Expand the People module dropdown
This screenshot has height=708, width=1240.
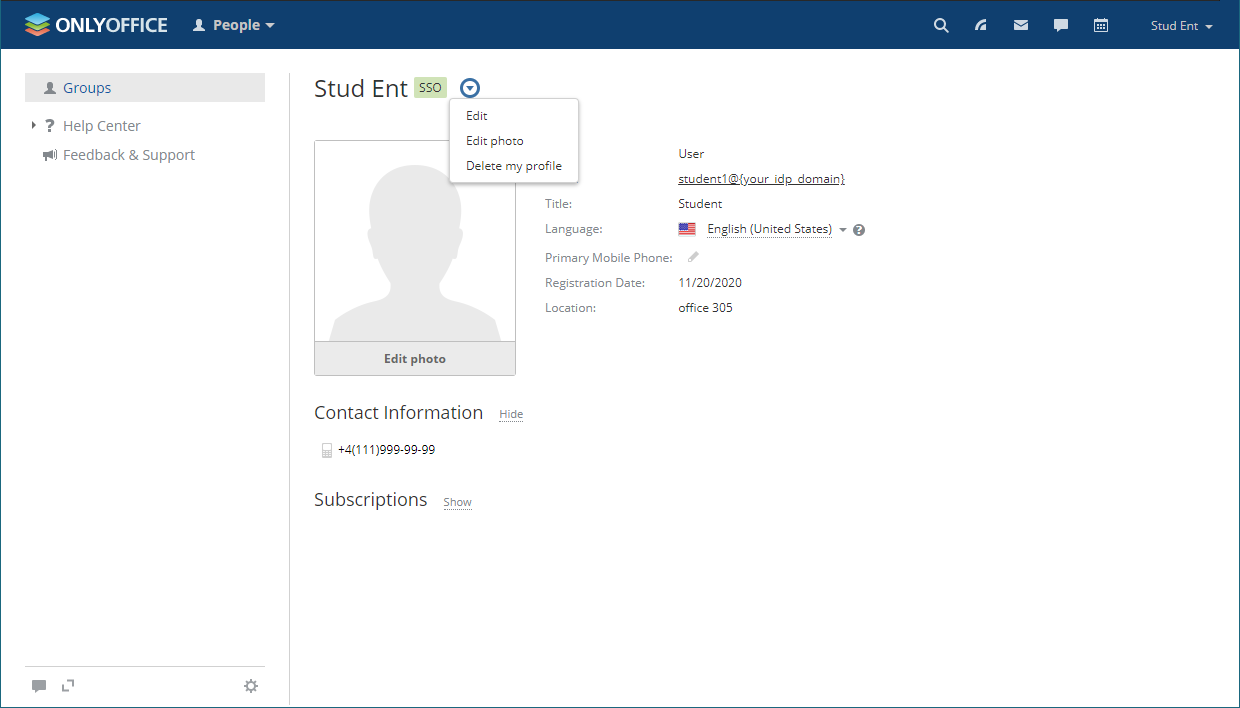point(233,25)
